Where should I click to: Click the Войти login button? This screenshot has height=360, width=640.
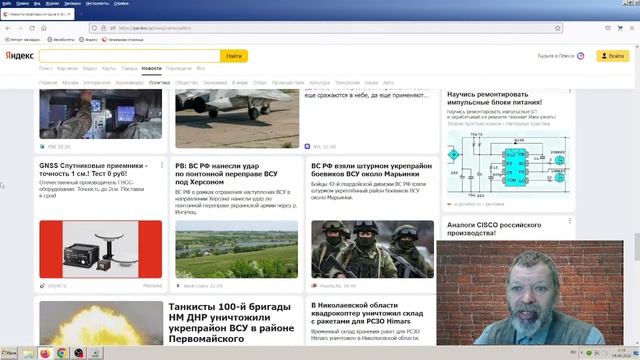point(613,56)
